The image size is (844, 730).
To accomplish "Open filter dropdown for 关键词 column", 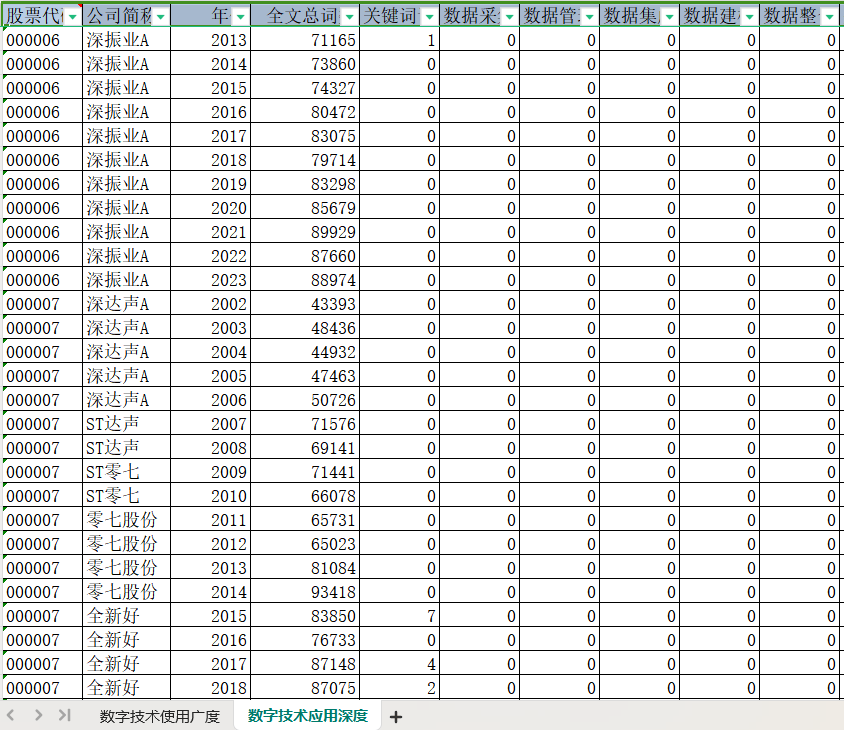I will [x=429, y=17].
